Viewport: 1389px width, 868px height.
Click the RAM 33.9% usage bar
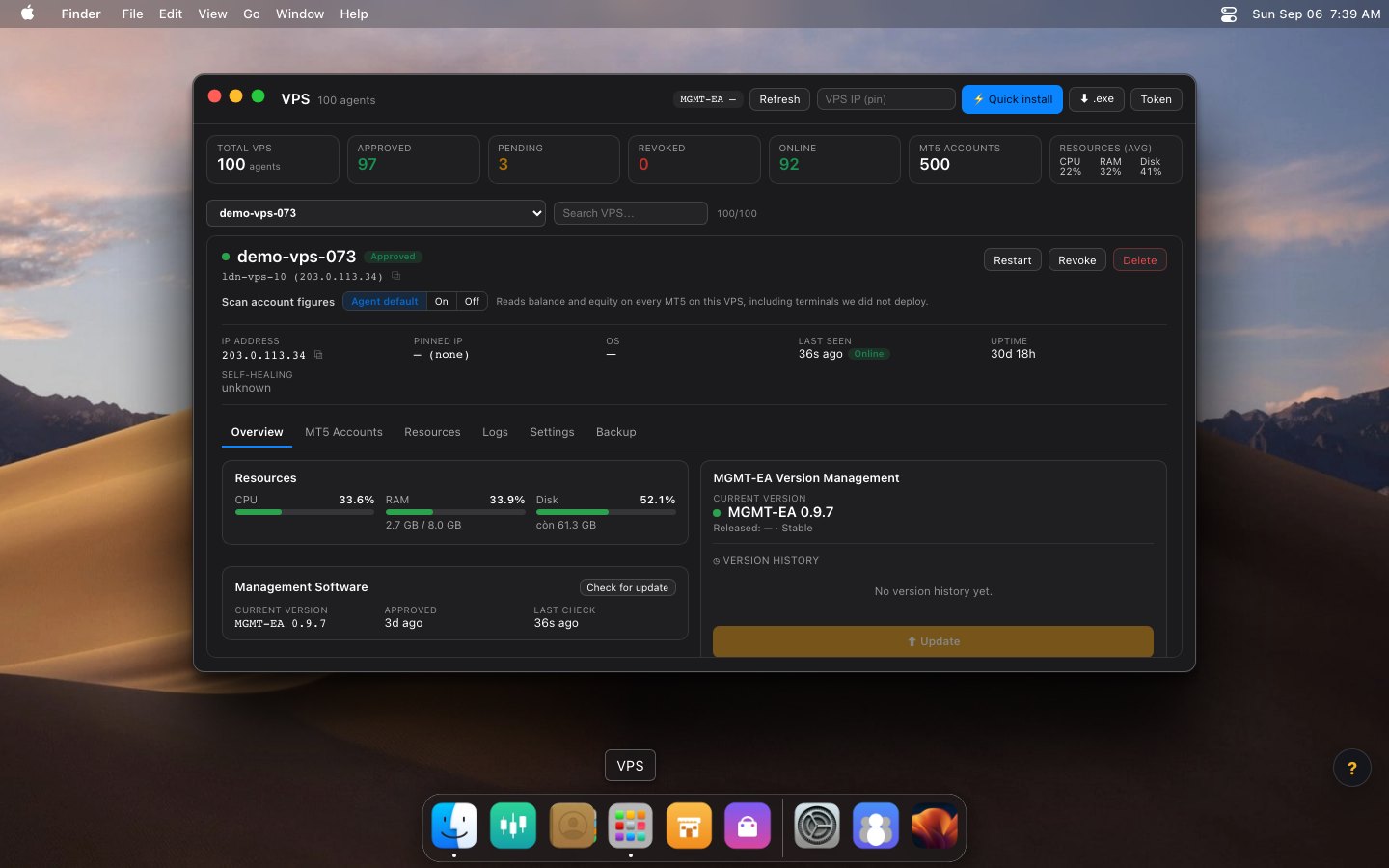(455, 512)
